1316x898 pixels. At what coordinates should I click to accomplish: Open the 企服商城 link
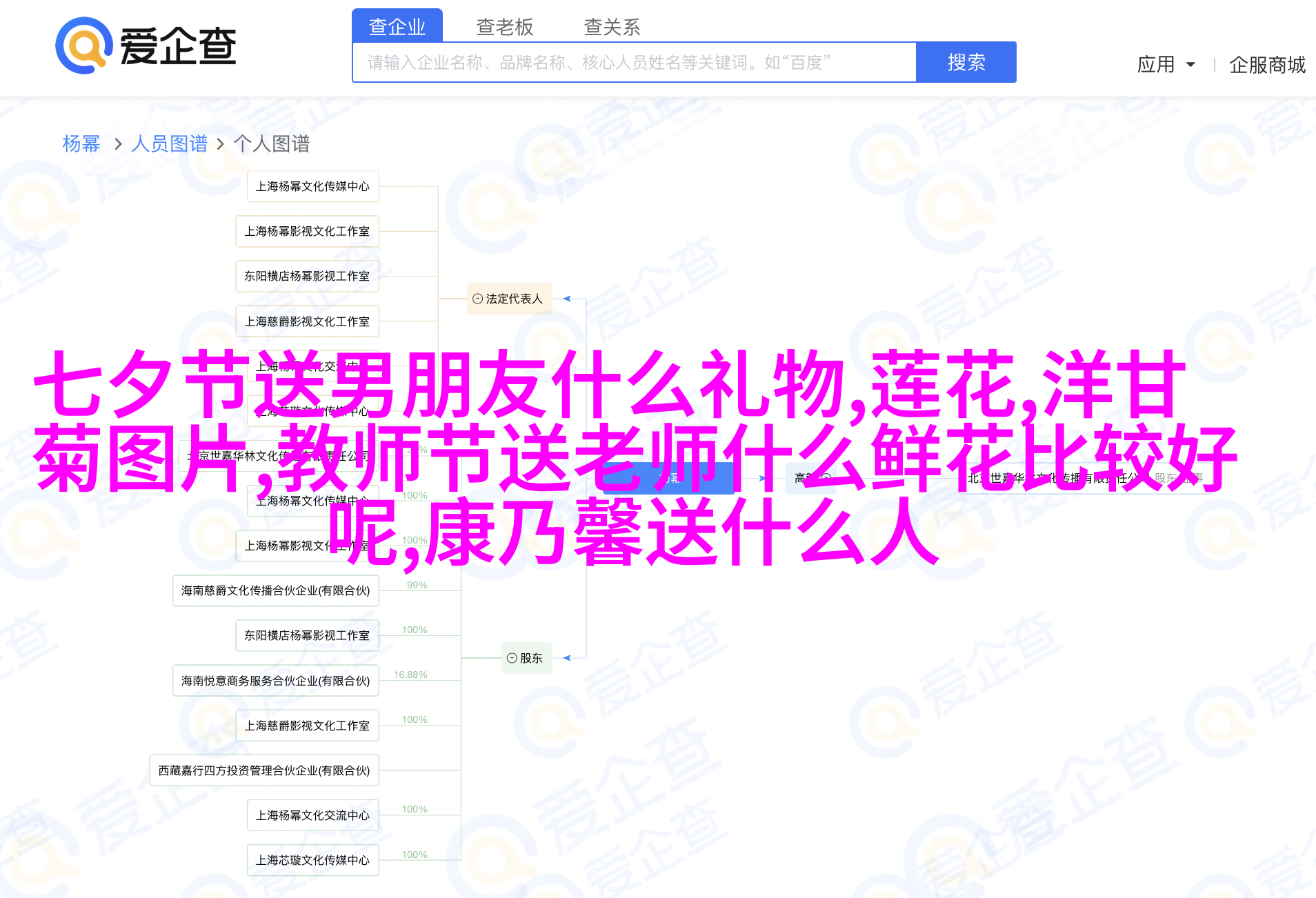[x=1266, y=65]
